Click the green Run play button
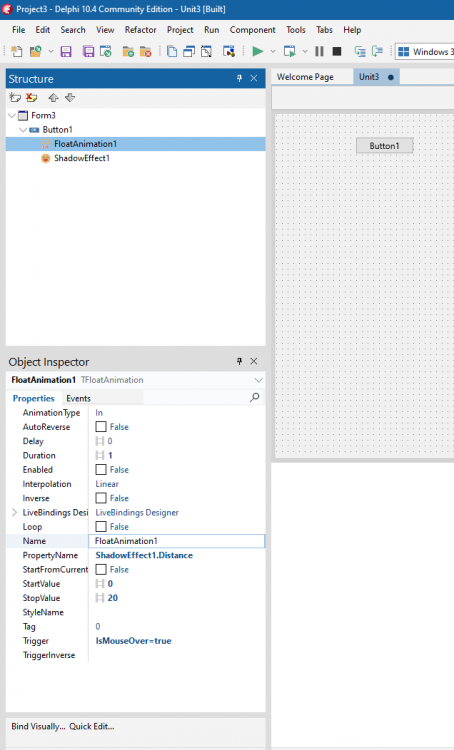Image resolution: width=454 pixels, height=750 pixels. [x=257, y=51]
